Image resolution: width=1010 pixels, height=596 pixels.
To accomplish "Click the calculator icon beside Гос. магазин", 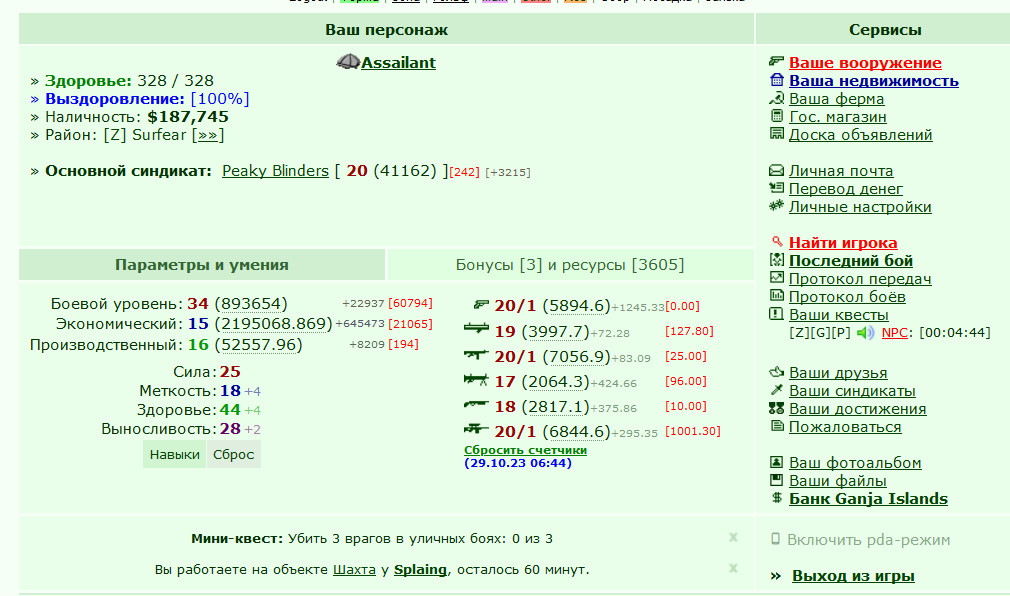I will tap(777, 116).
